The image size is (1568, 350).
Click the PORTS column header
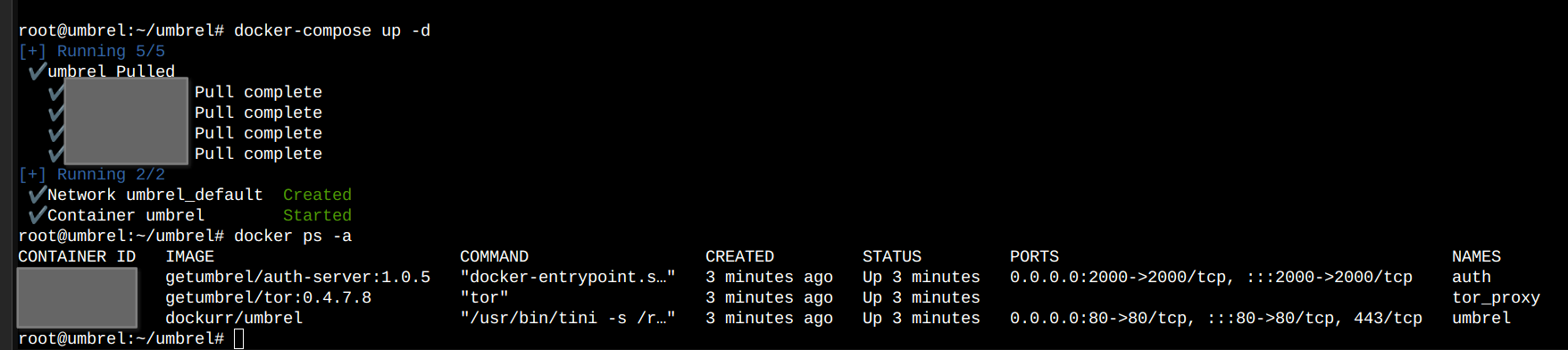point(1034,256)
